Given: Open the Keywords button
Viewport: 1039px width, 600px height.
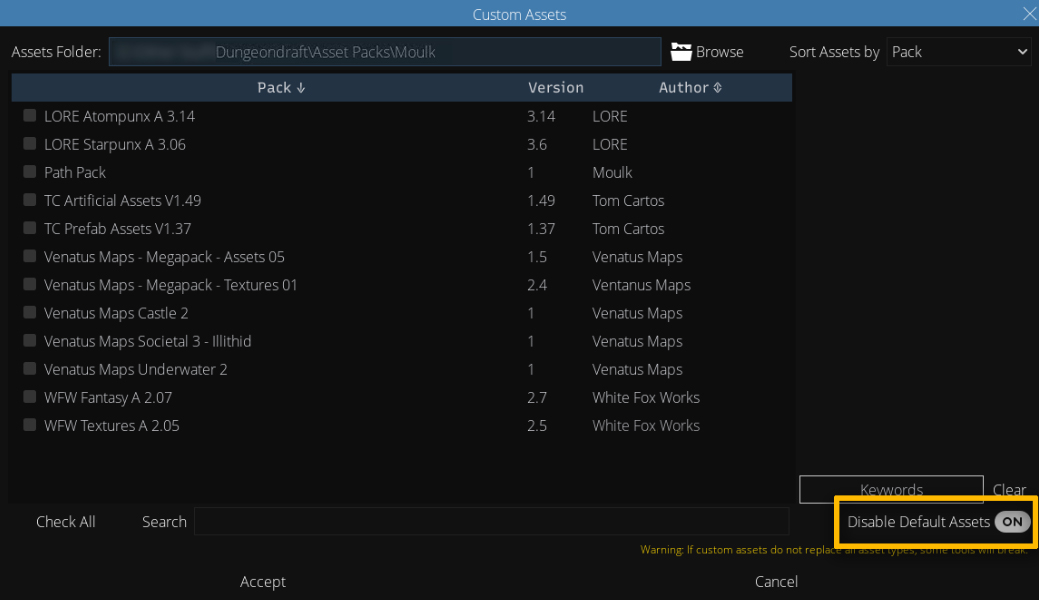Looking at the screenshot, I should 891,490.
